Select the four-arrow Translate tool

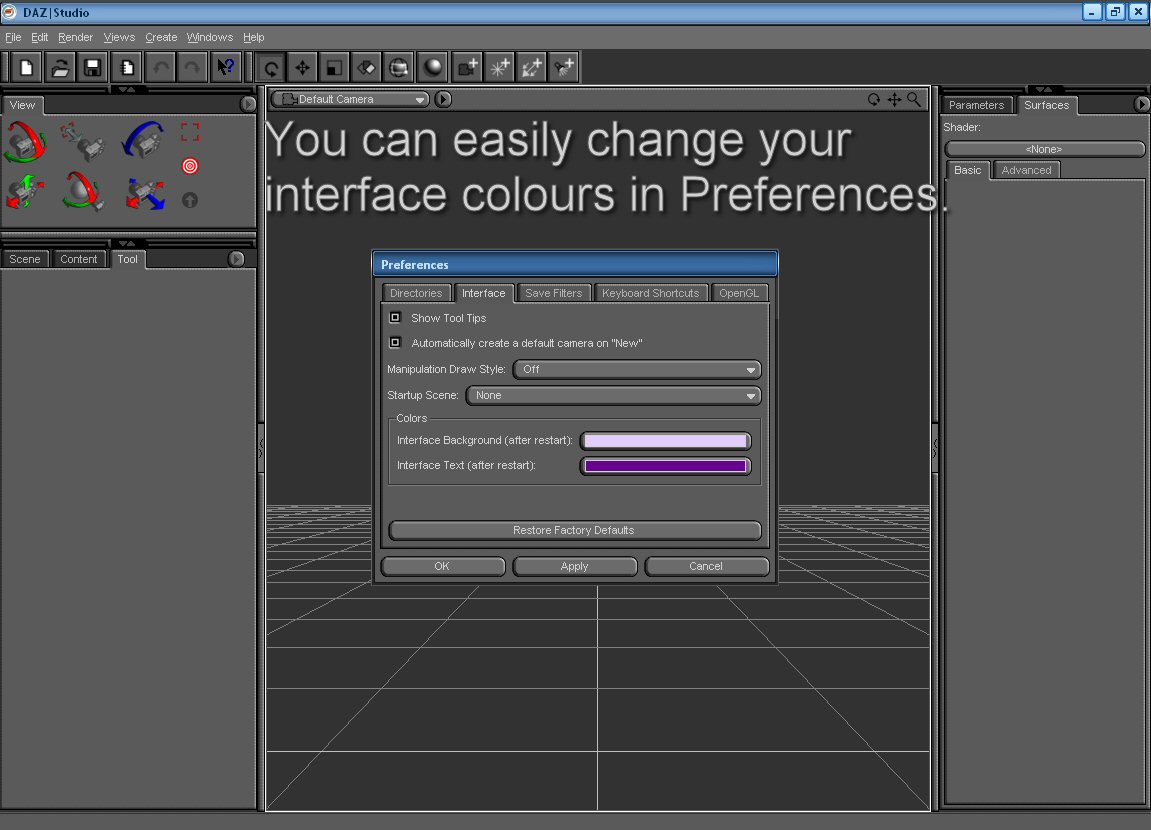tap(302, 68)
